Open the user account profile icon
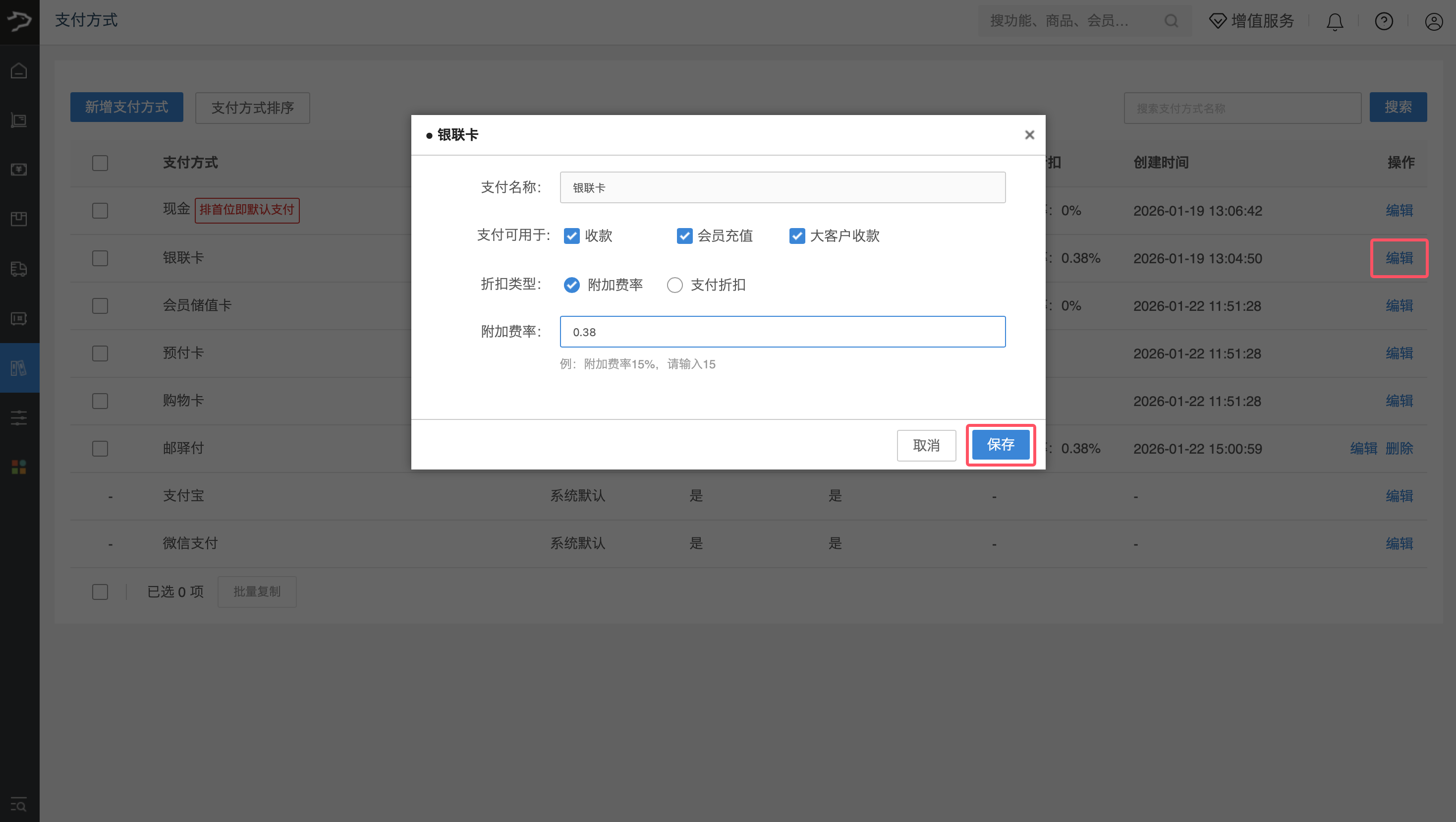This screenshot has height=822, width=1456. [x=1433, y=21]
